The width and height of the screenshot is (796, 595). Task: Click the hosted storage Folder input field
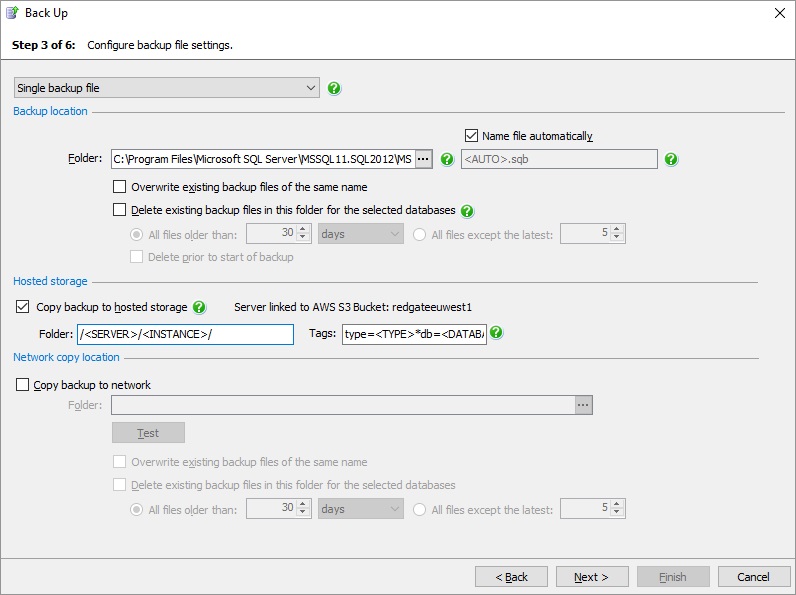coord(185,334)
